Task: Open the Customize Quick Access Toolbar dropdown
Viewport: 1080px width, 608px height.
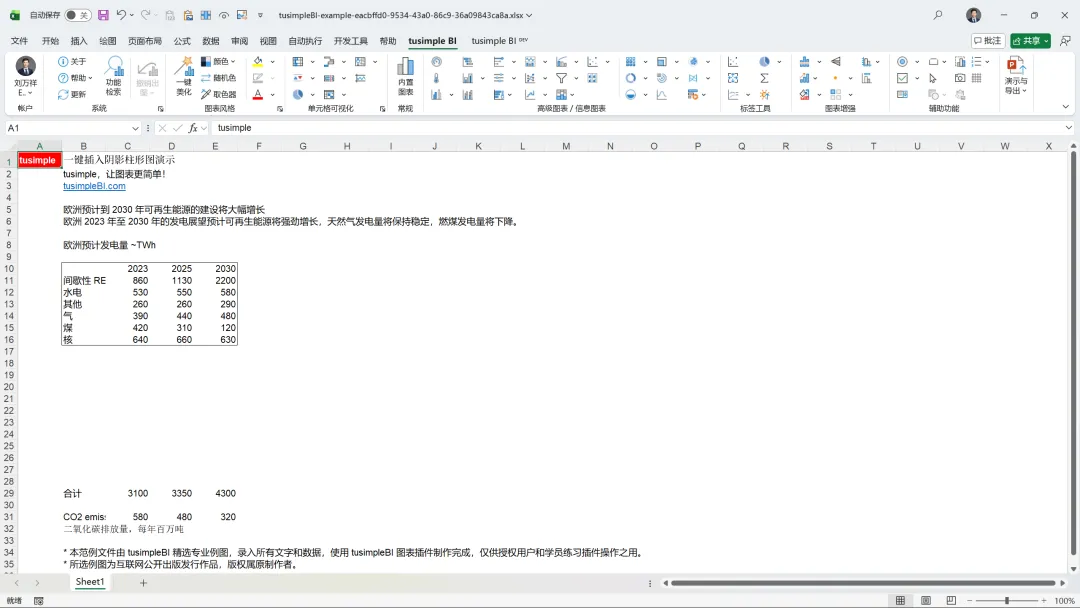Action: pyautogui.click(x=260, y=15)
